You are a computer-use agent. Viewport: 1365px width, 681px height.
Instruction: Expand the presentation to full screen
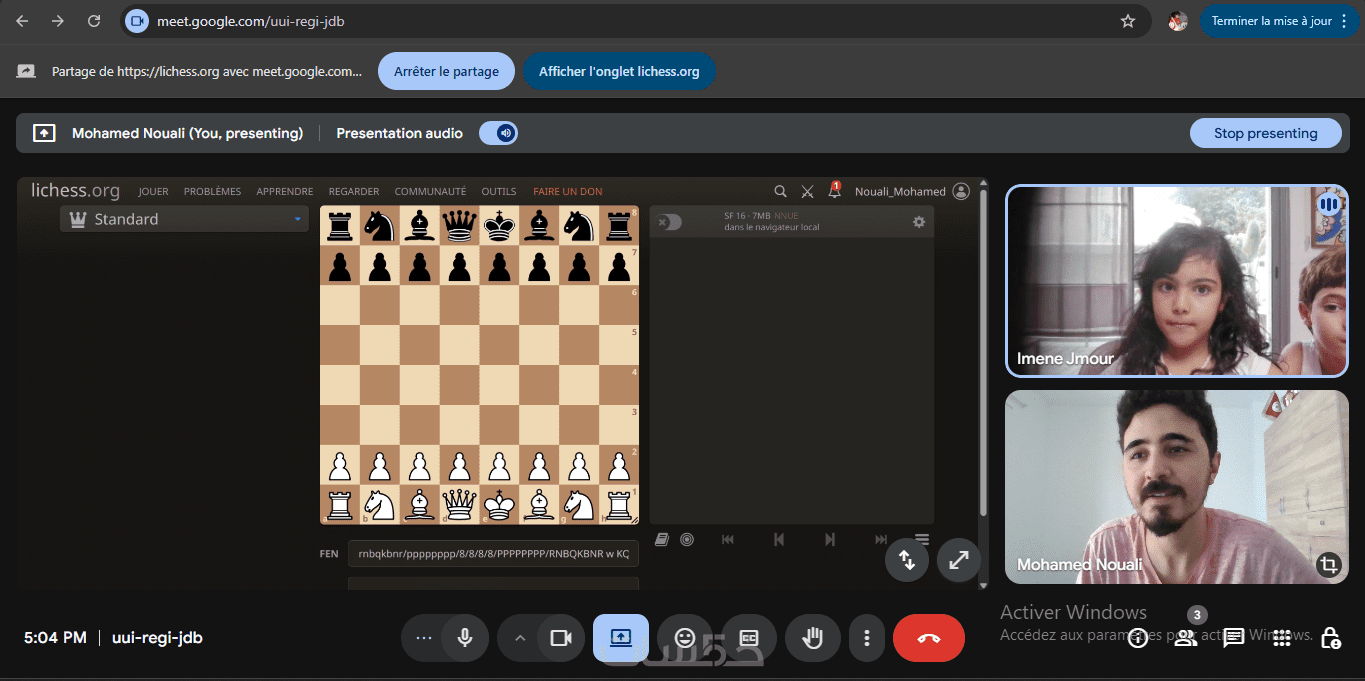pos(959,560)
